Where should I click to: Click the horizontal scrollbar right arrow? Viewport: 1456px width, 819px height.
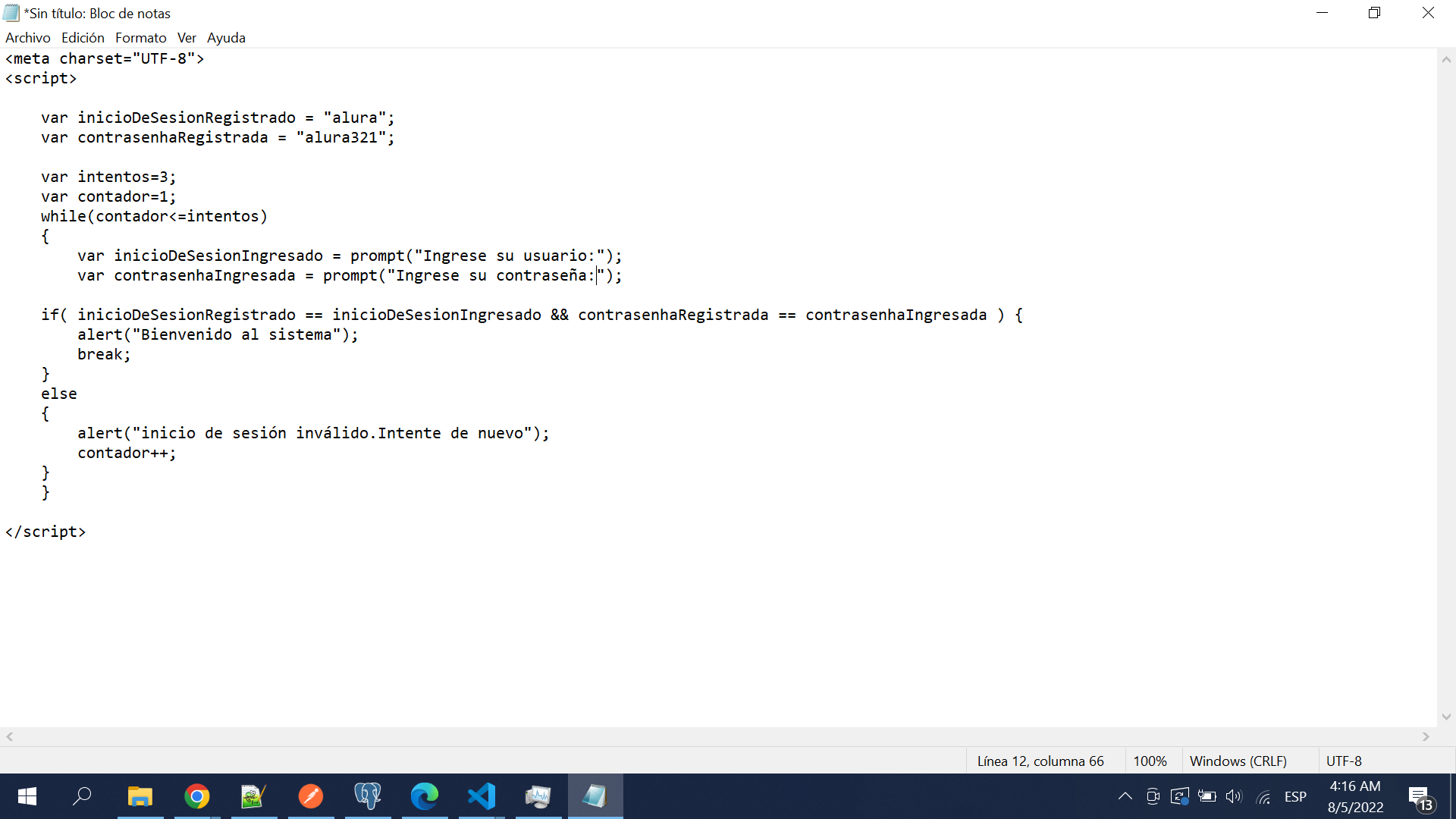[x=1426, y=736]
